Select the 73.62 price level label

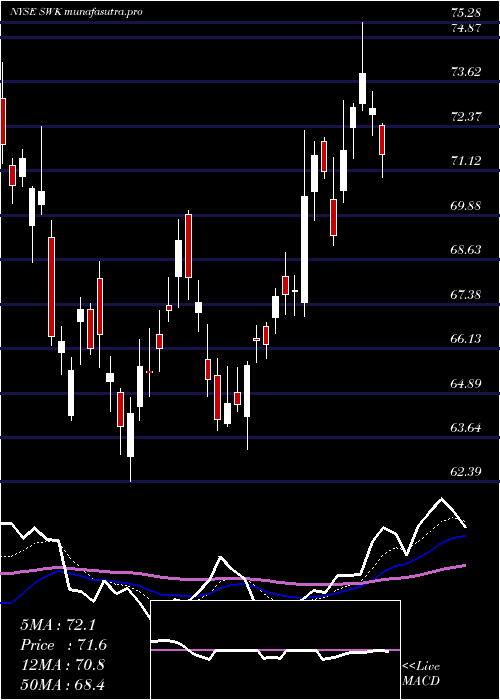466,71
